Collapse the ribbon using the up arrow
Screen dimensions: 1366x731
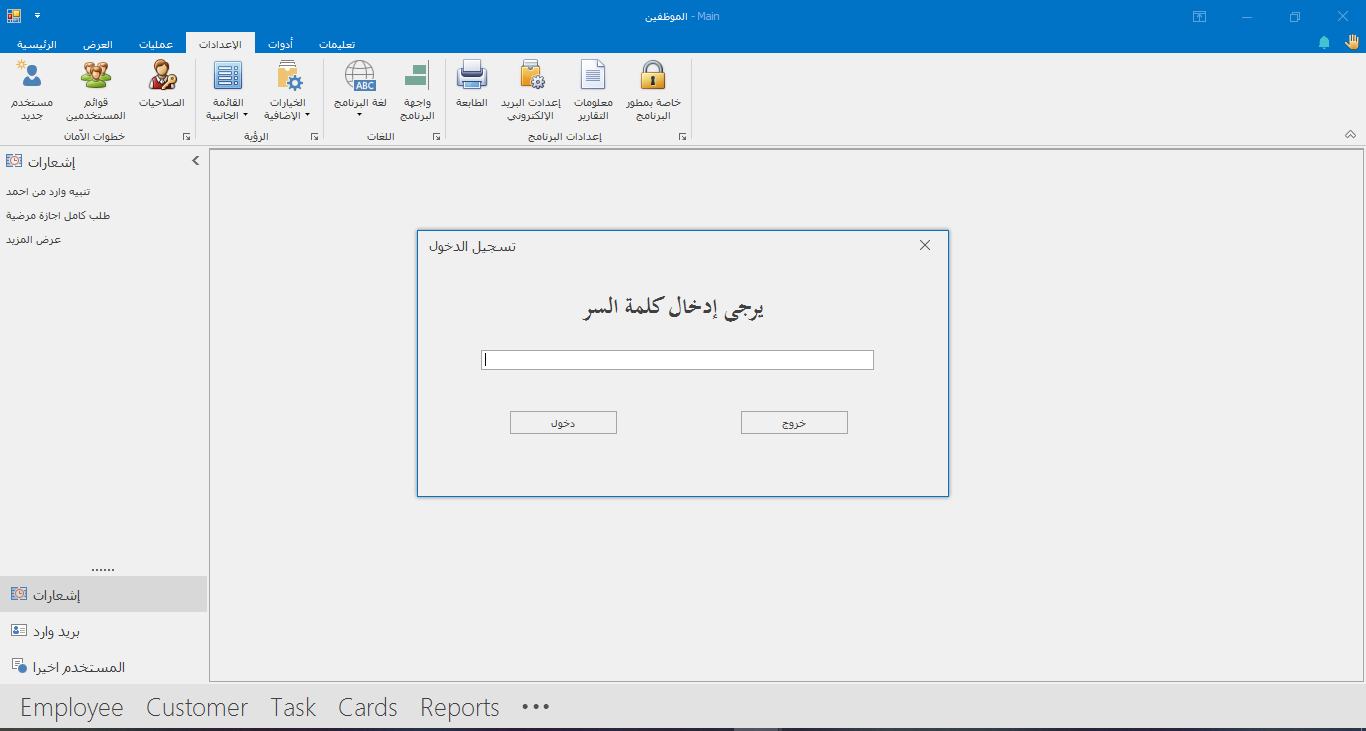pyautogui.click(x=1350, y=134)
